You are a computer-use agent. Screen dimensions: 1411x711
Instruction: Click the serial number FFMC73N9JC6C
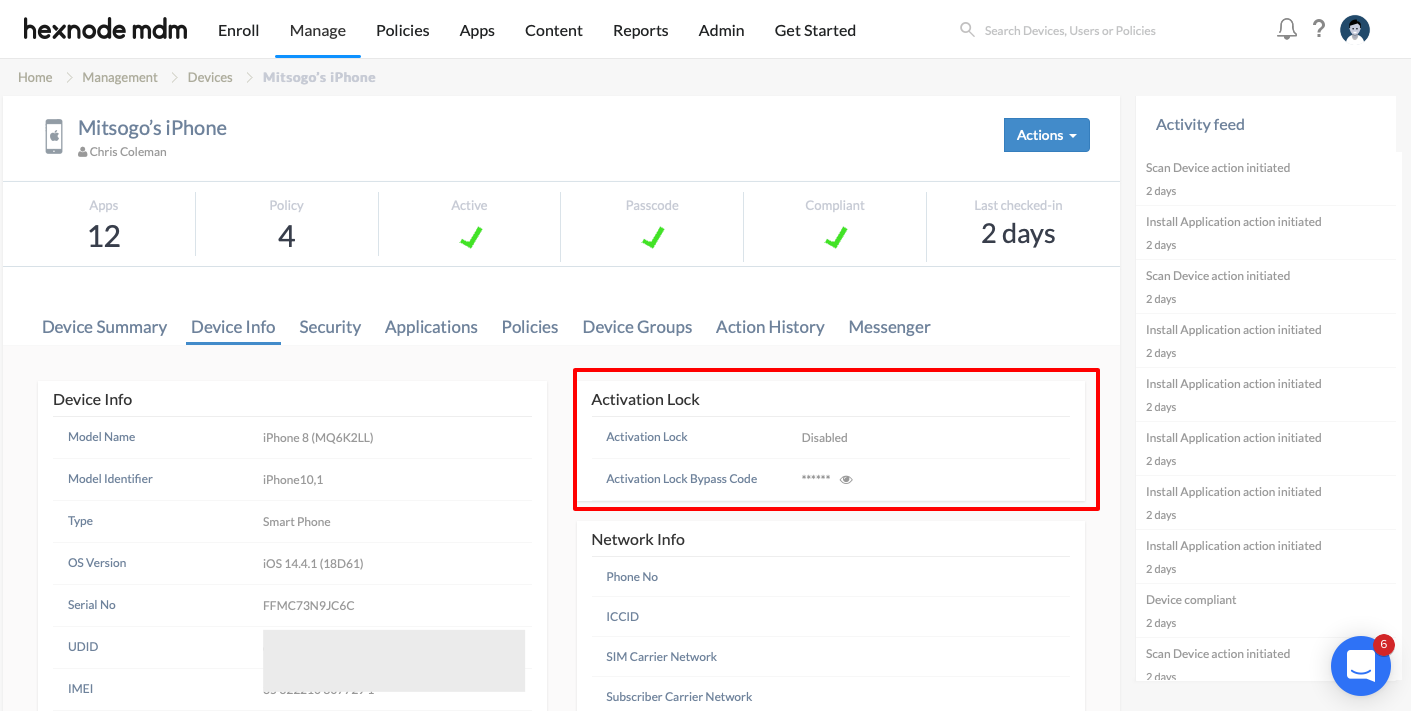(308, 605)
